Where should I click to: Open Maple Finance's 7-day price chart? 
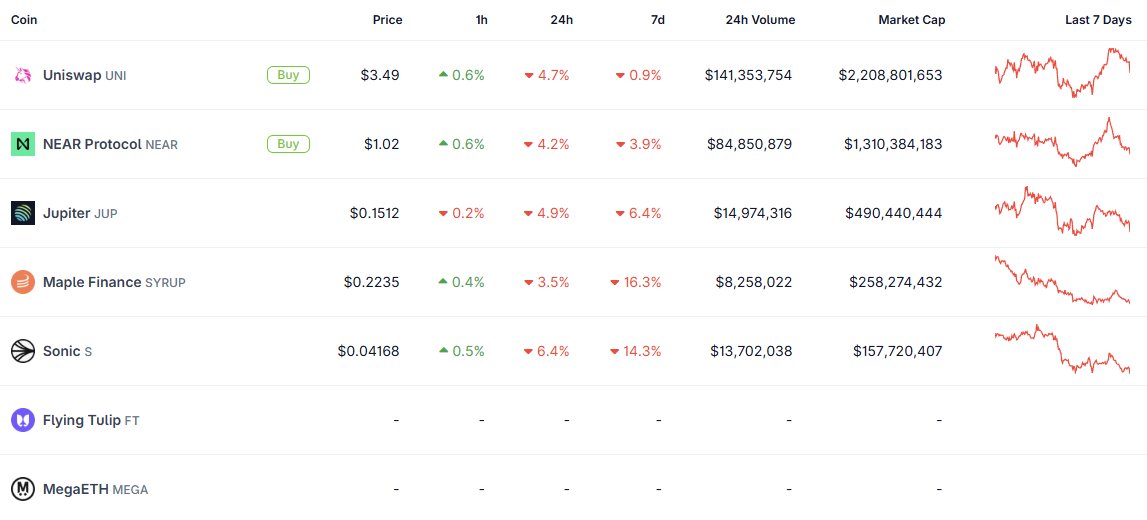[1062, 282]
